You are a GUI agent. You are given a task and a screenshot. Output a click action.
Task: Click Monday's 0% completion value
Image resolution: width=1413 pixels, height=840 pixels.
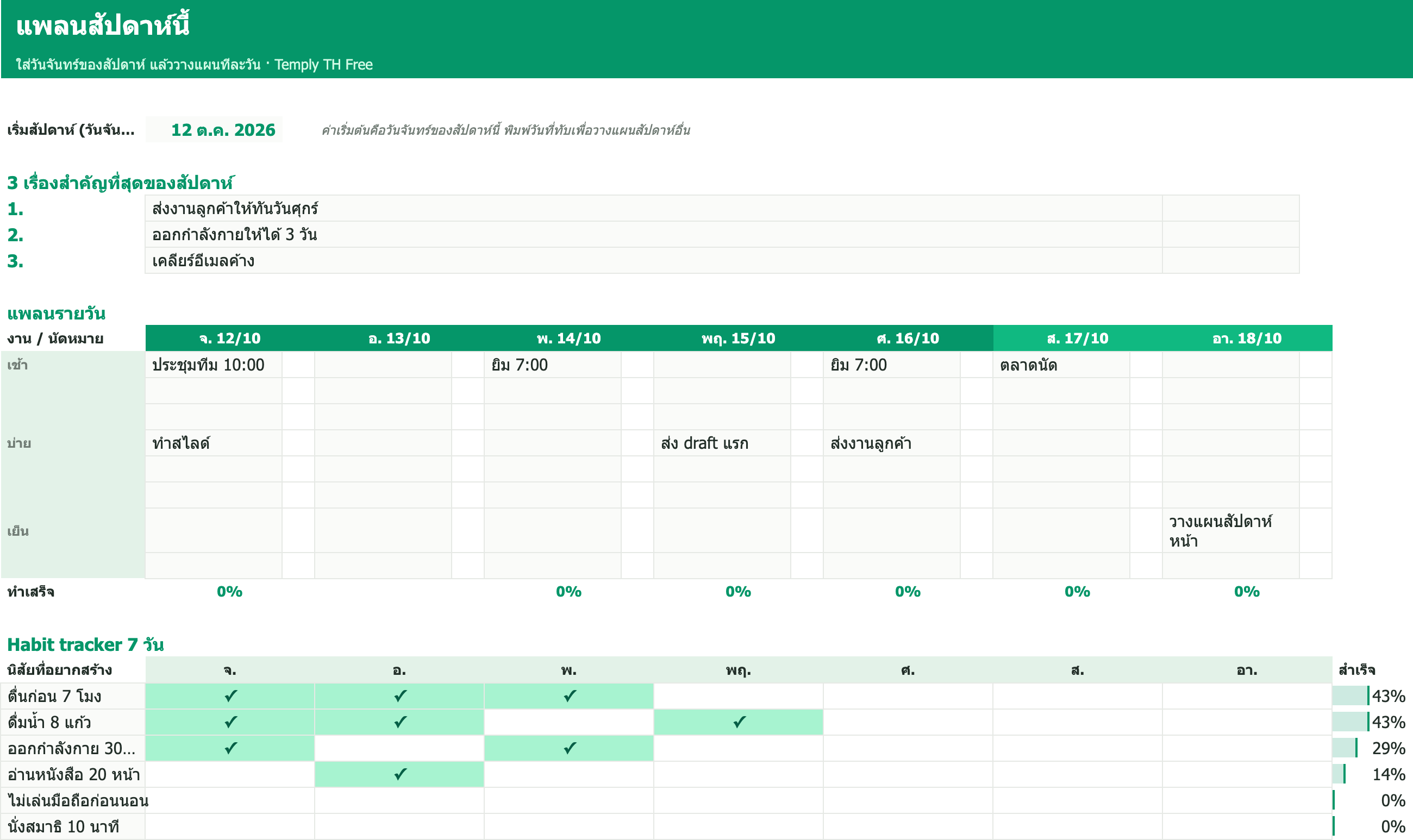(230, 592)
